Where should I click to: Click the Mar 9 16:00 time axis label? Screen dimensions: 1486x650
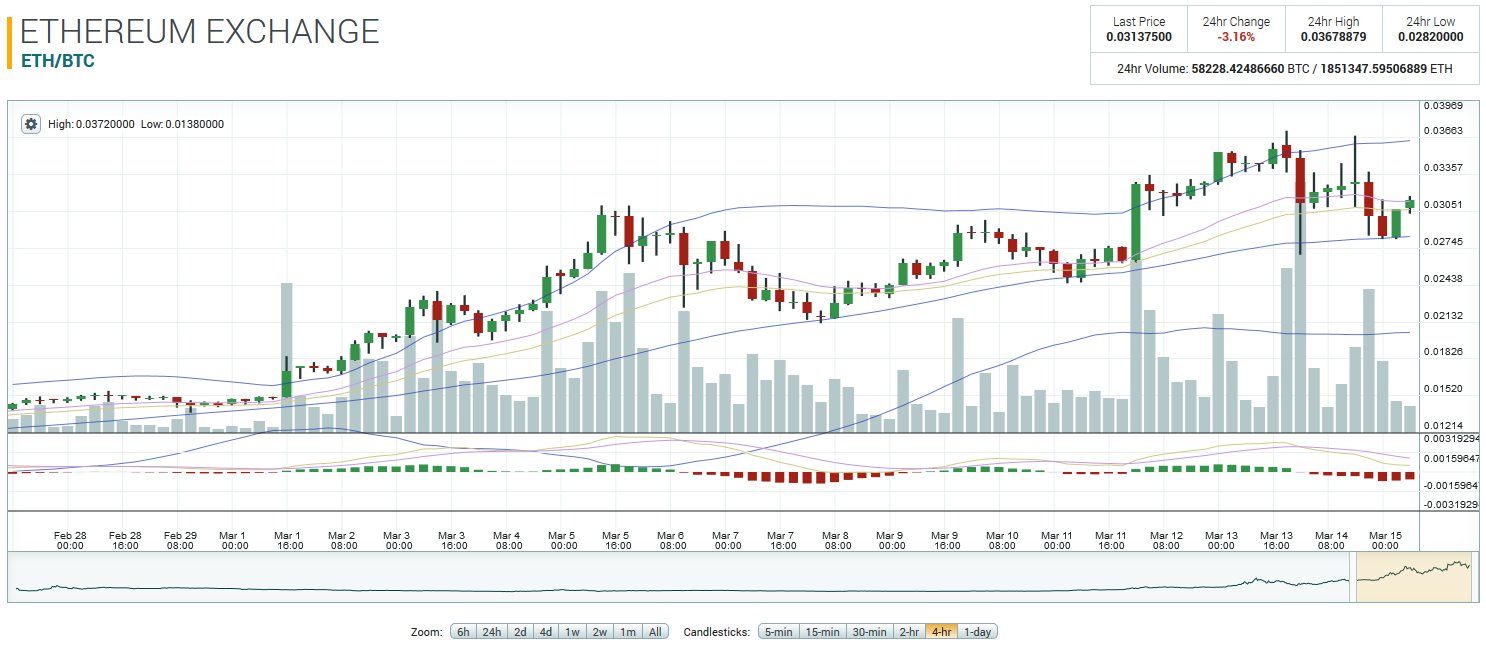click(x=947, y=540)
